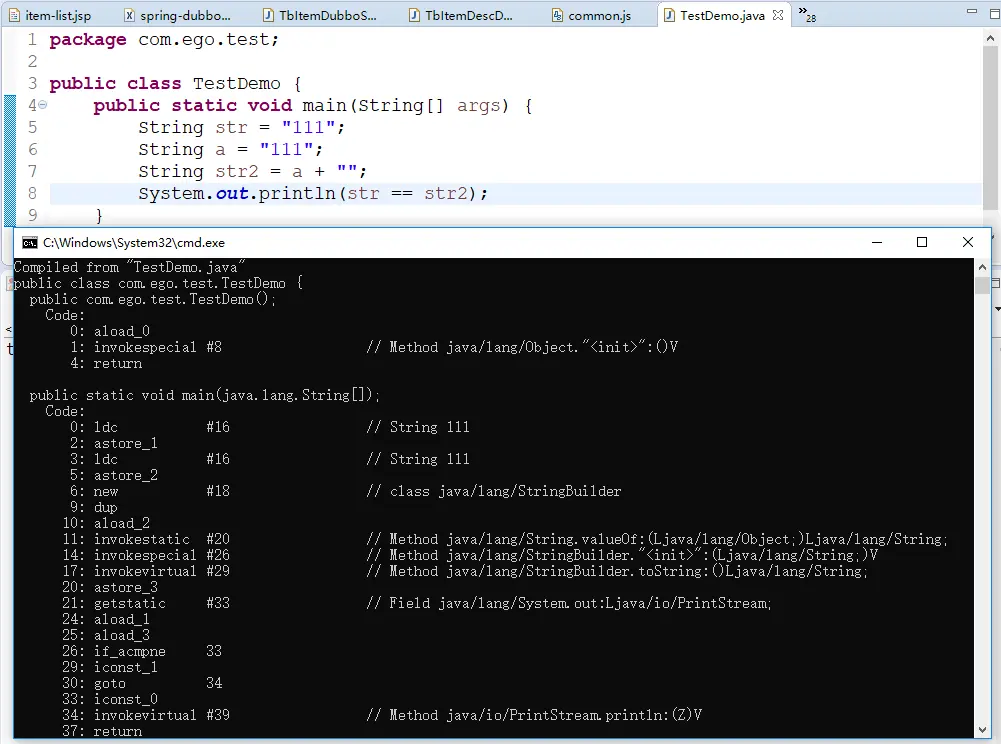Click 'getstatic' instruction in cmd output
Viewport: 1001px width, 744px height.
tap(130, 603)
